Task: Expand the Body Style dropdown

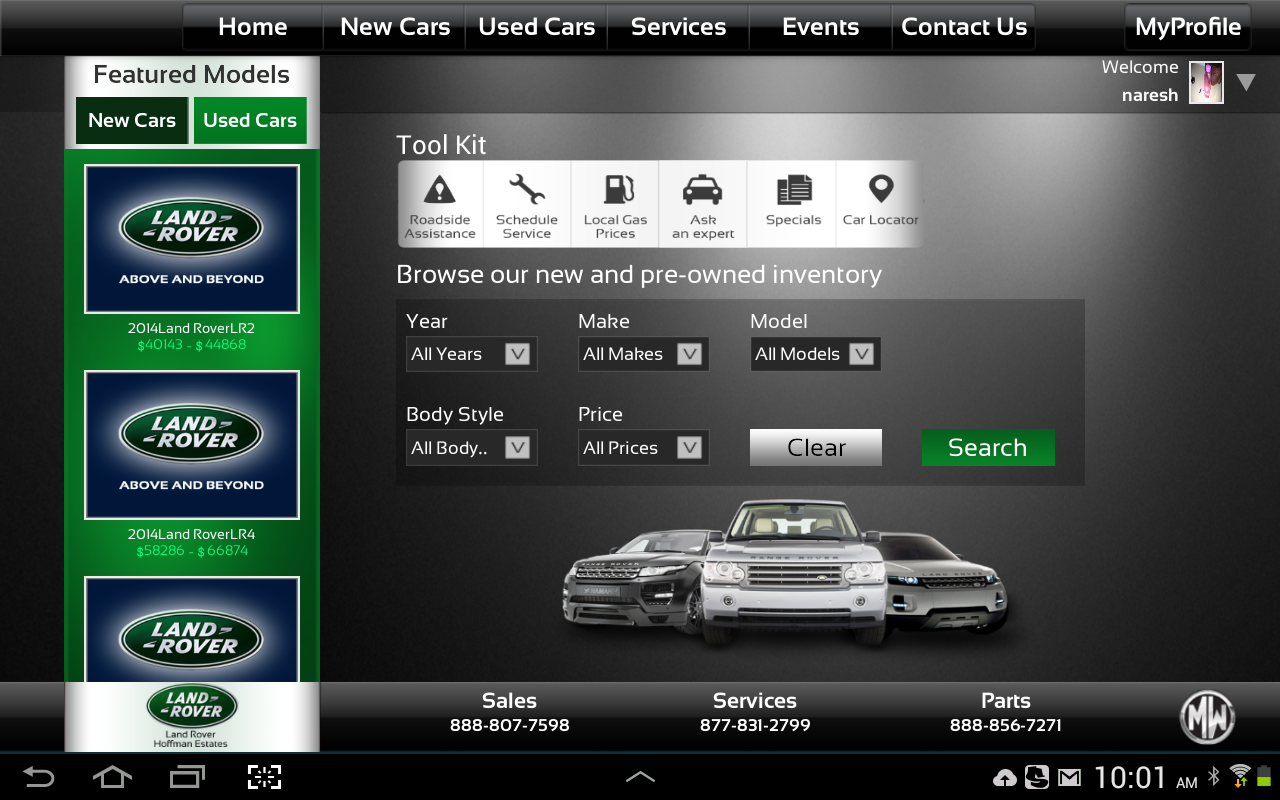Action: [471, 448]
